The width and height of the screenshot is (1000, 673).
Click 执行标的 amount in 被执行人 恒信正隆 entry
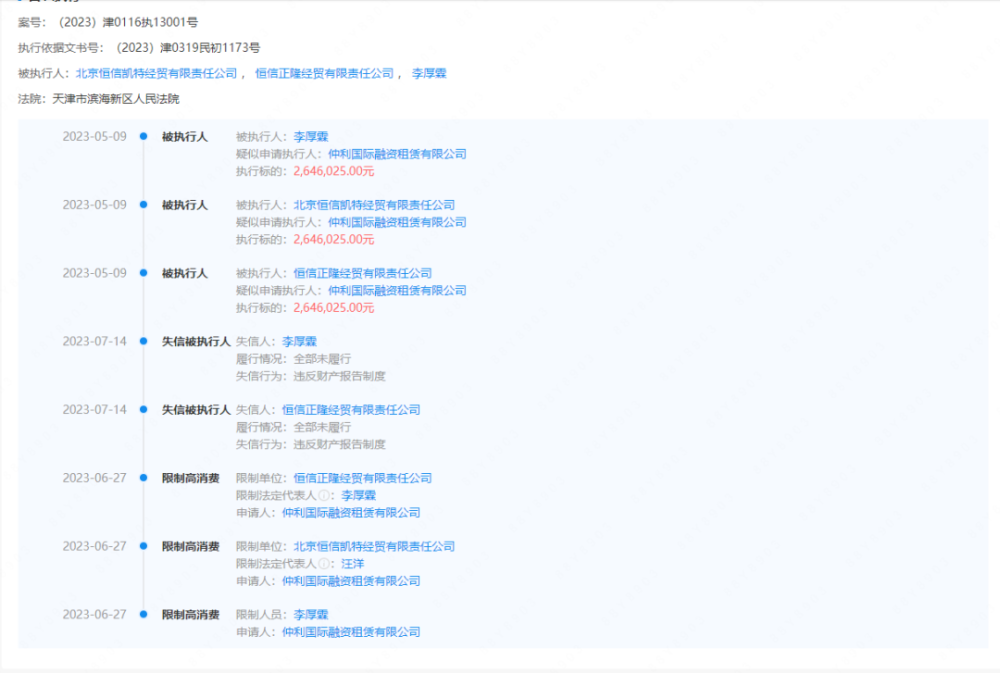pos(334,307)
